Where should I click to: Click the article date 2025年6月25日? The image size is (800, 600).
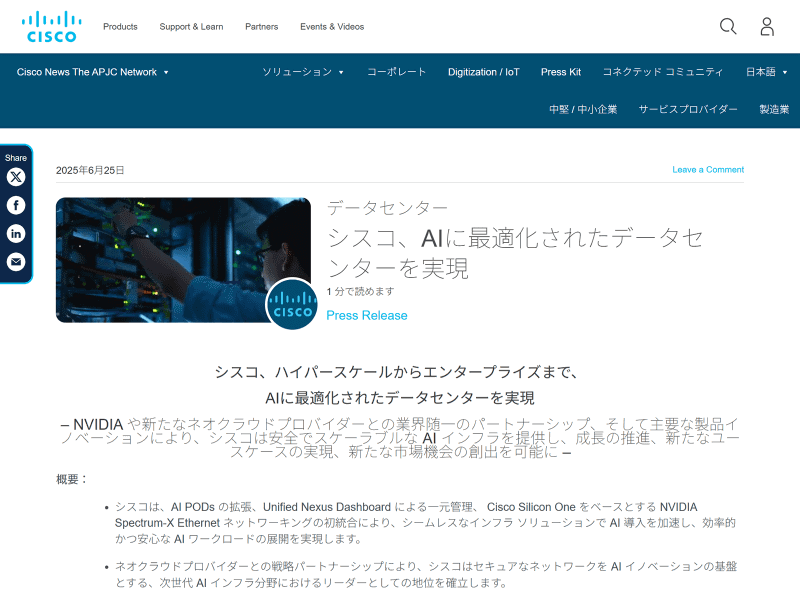(90, 170)
